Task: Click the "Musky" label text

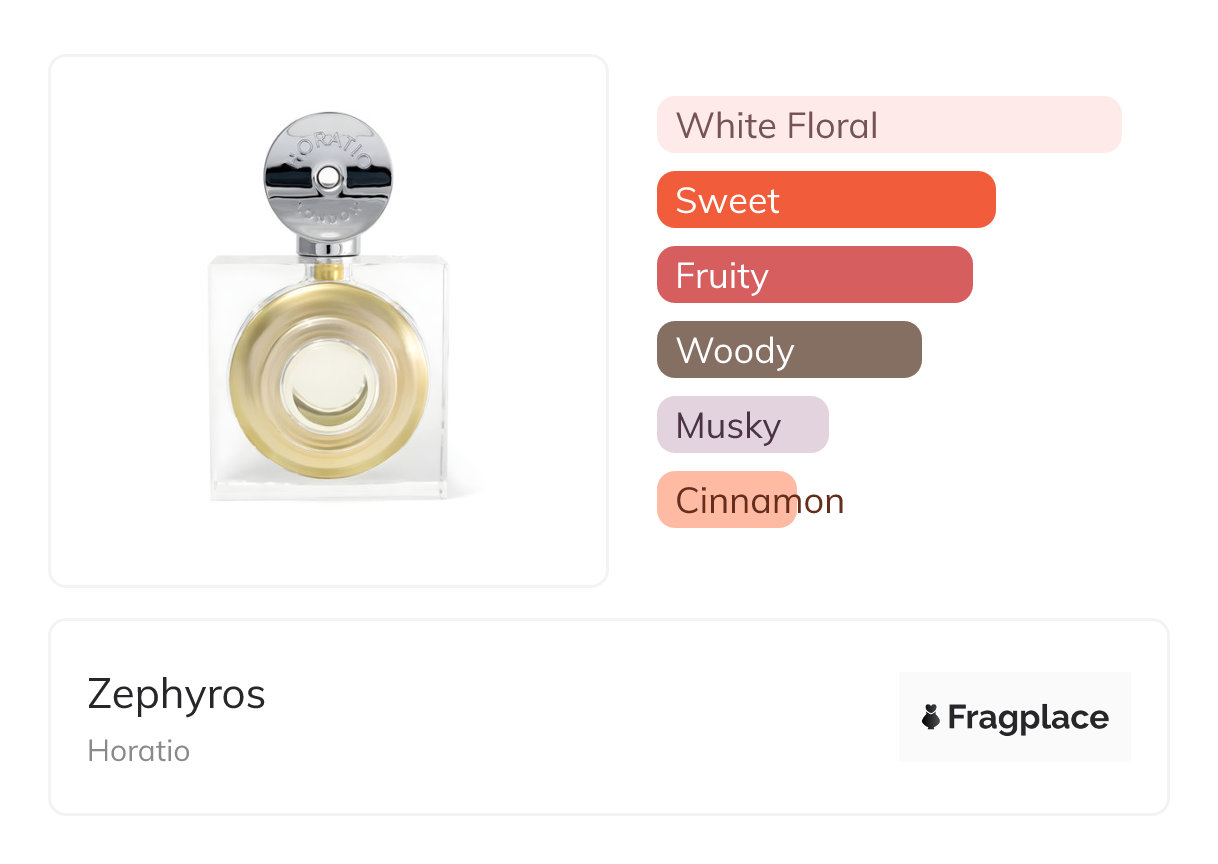Action: point(728,426)
